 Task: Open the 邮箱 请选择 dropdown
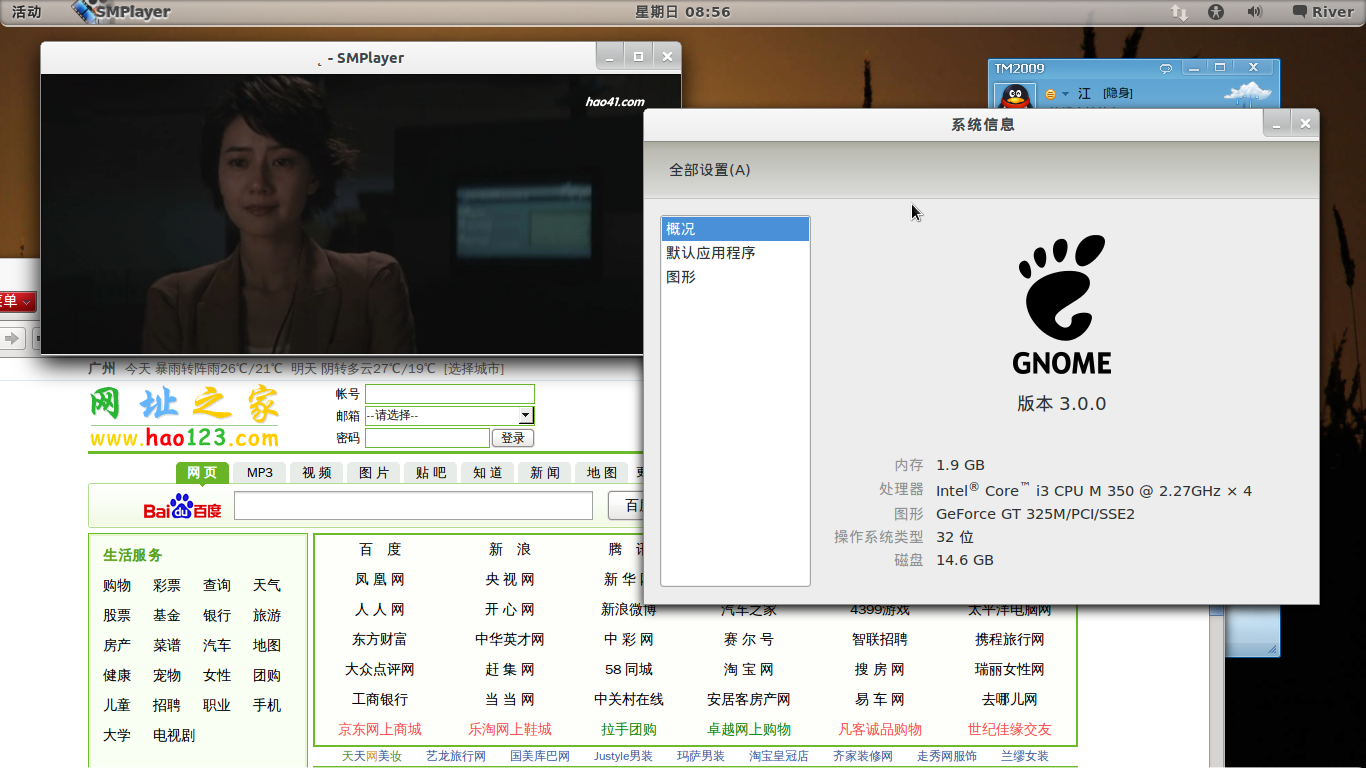tap(450, 415)
